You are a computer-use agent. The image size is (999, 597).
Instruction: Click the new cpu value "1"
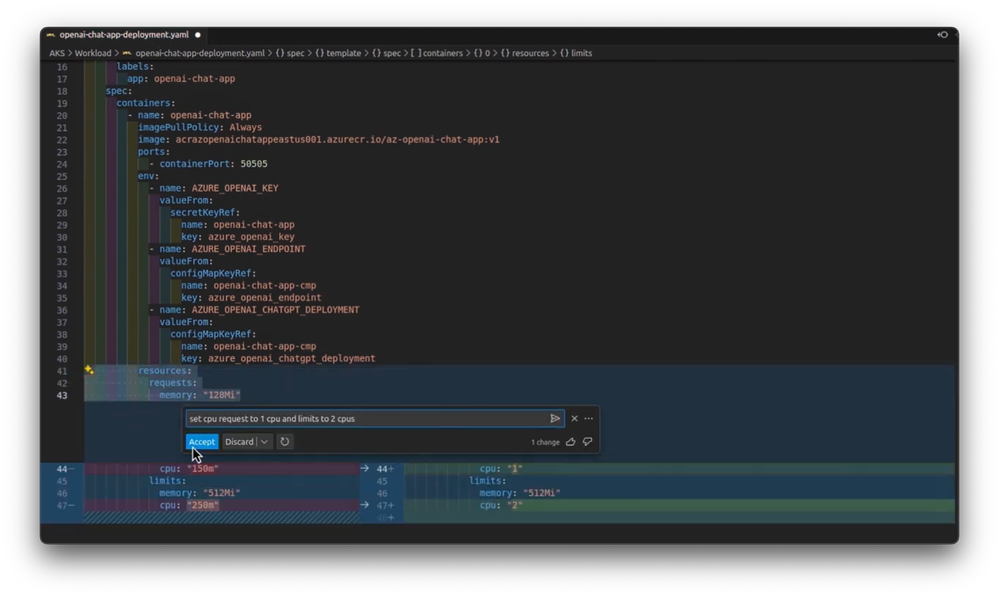[515, 468]
